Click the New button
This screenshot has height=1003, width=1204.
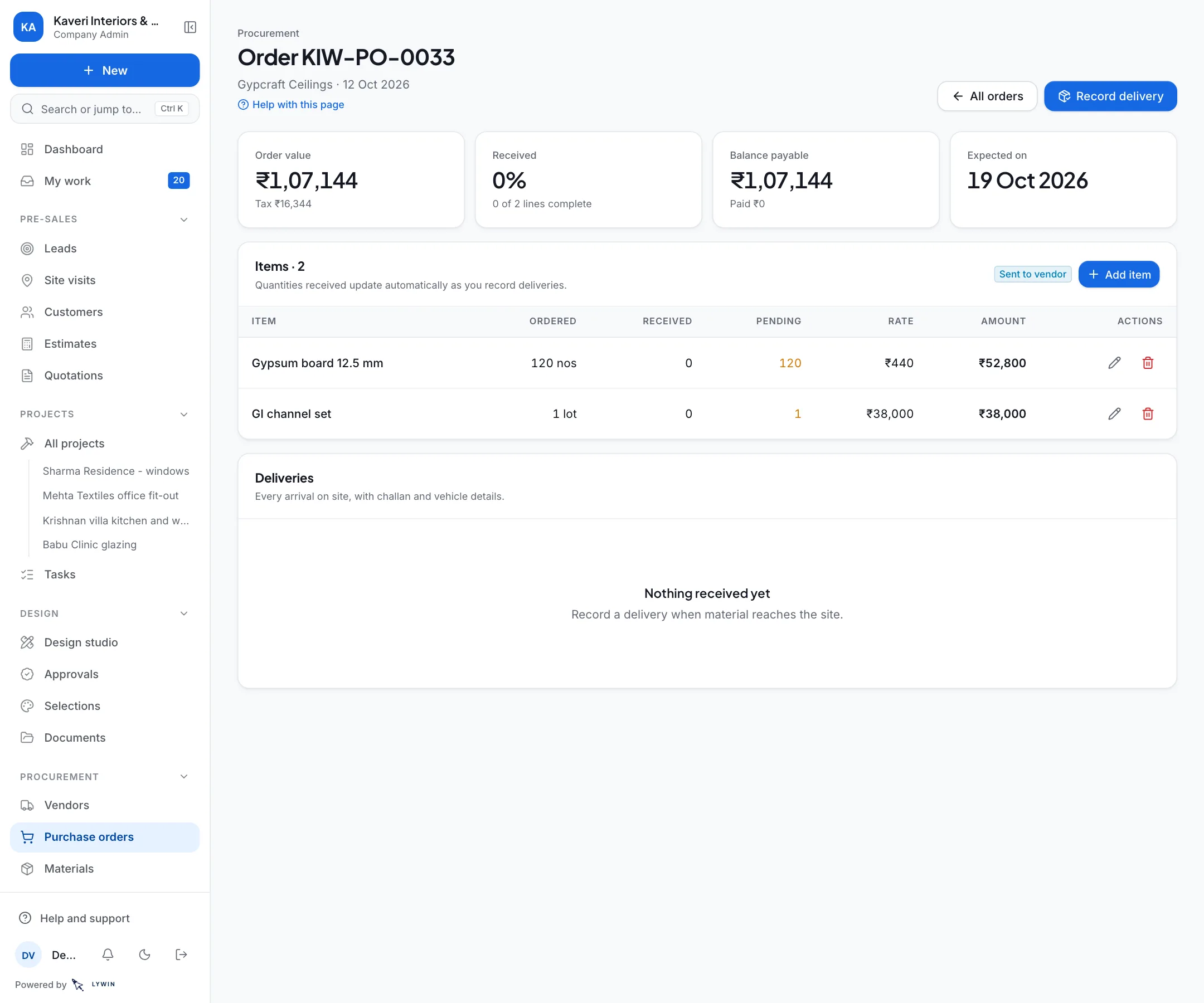coord(105,70)
